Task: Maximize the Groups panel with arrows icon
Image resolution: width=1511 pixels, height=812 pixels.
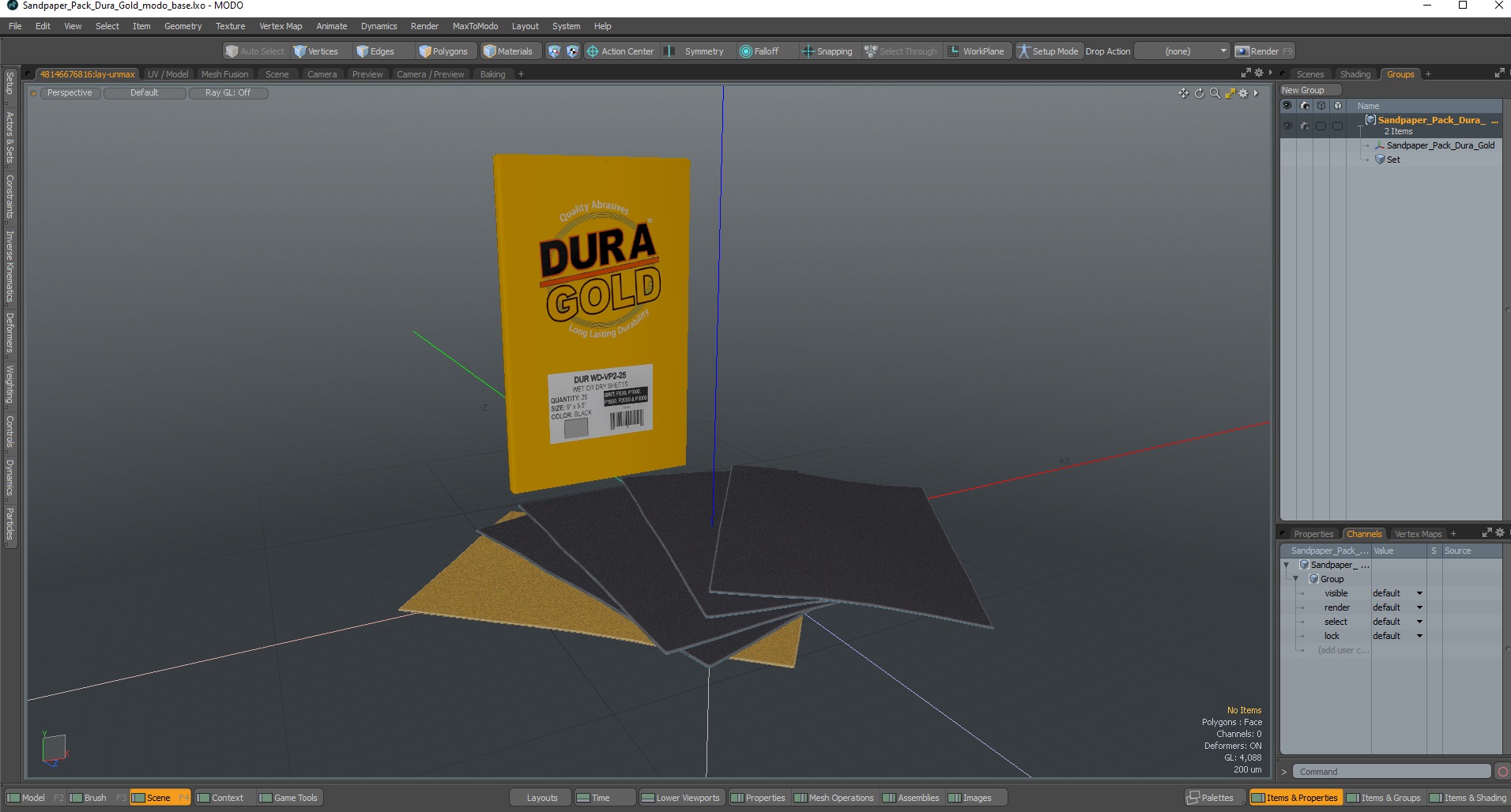Action: [1499, 73]
